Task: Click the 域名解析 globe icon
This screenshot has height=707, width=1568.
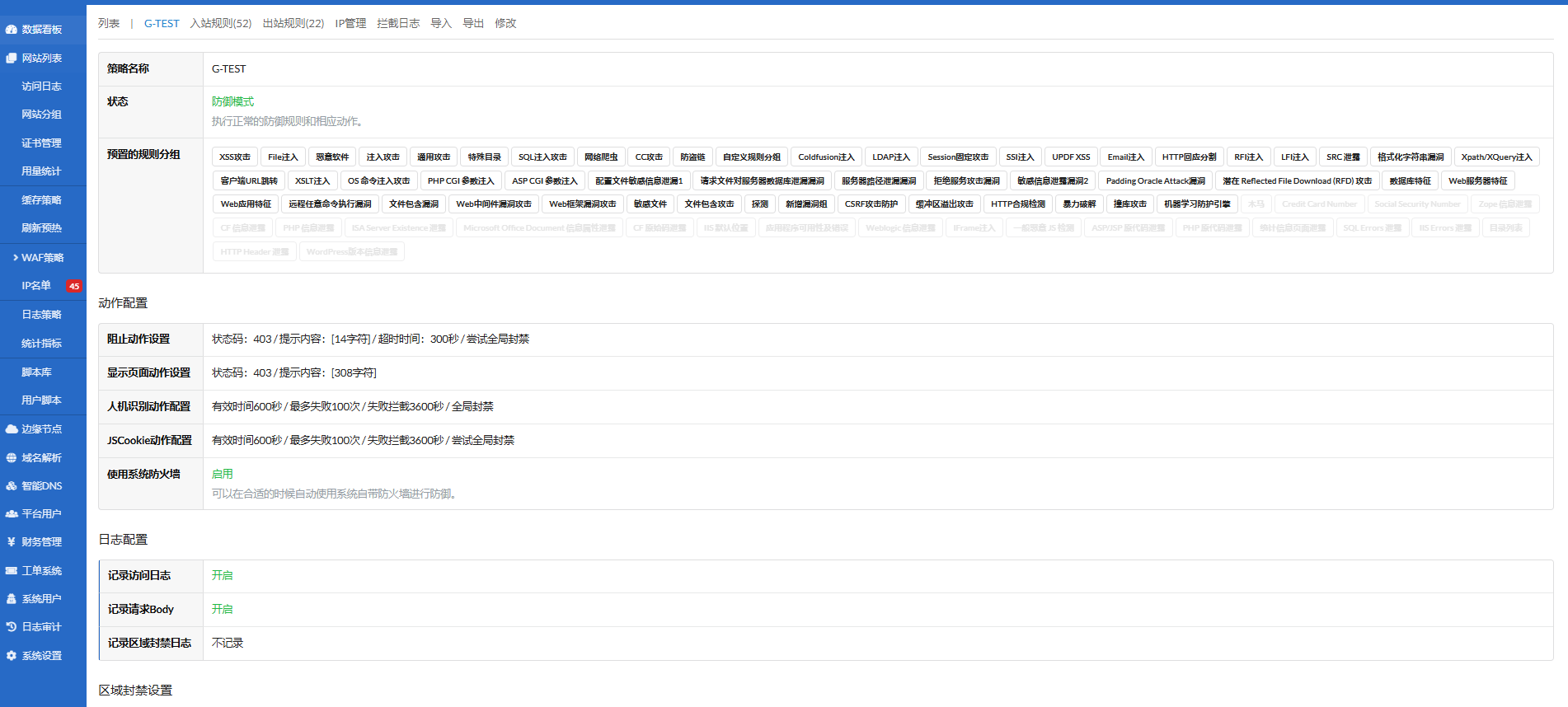Action: pos(12,458)
